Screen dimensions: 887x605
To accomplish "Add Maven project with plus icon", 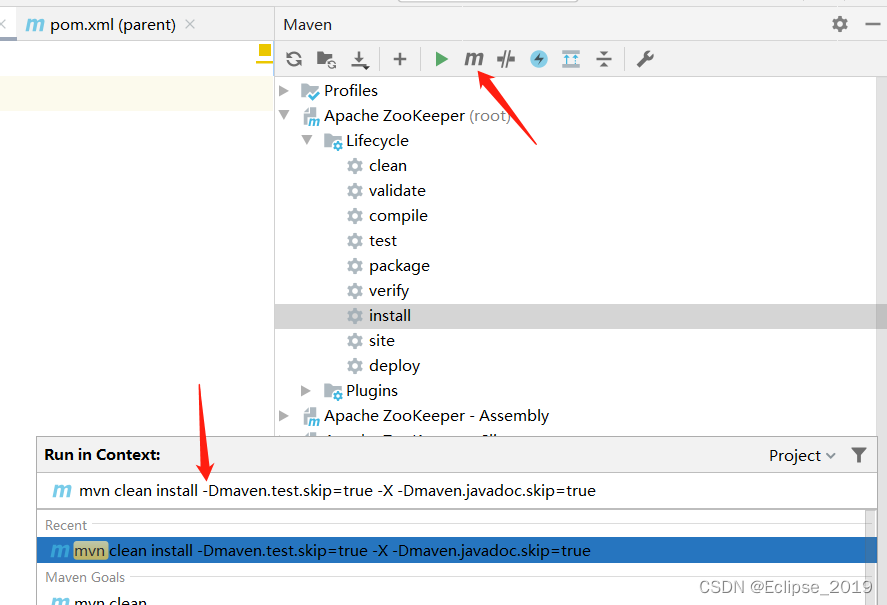I will [x=400, y=59].
